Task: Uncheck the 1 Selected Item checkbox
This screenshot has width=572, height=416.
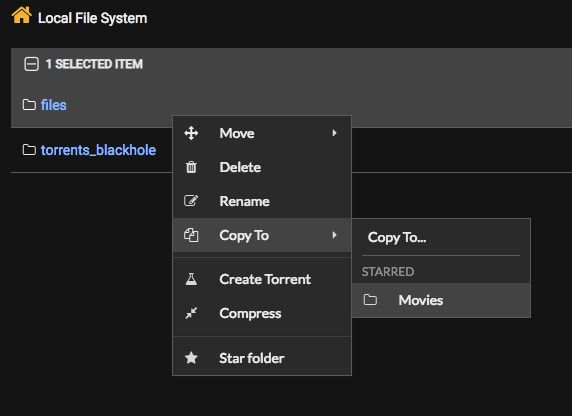Action: pyautogui.click(x=31, y=64)
